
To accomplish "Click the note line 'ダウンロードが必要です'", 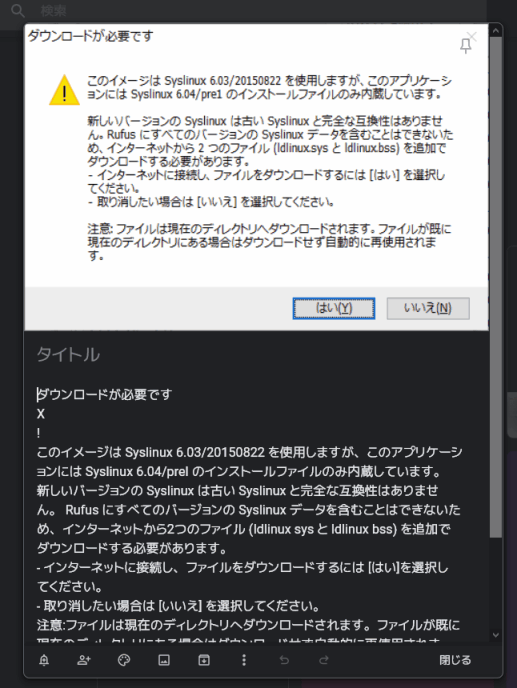I will point(104,394).
